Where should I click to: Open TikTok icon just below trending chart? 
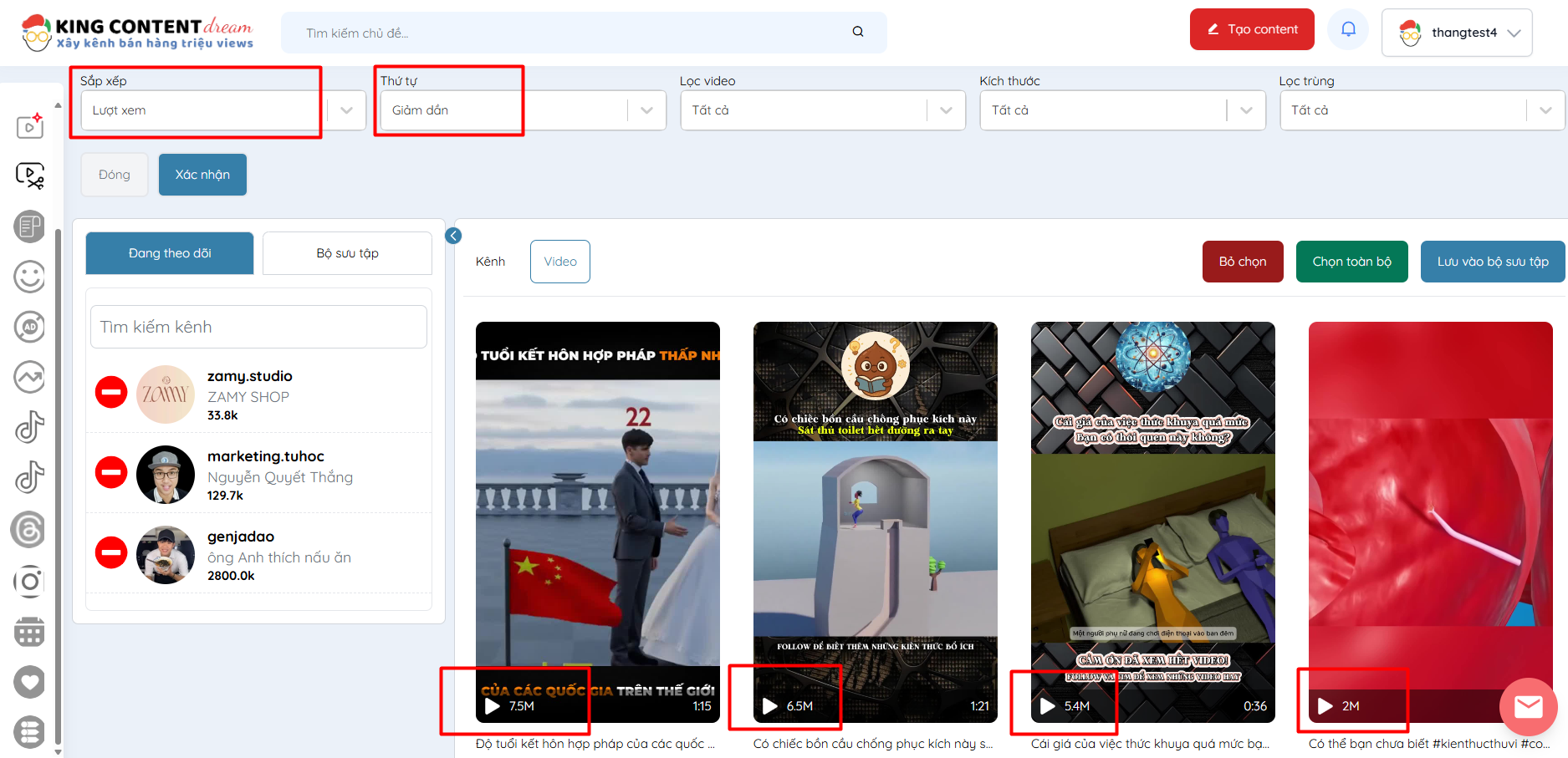tap(30, 427)
